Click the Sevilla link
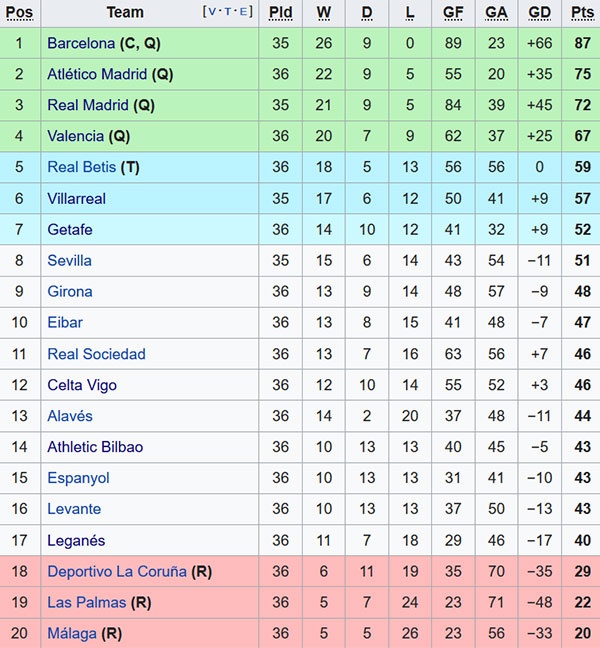 pyautogui.click(x=69, y=260)
